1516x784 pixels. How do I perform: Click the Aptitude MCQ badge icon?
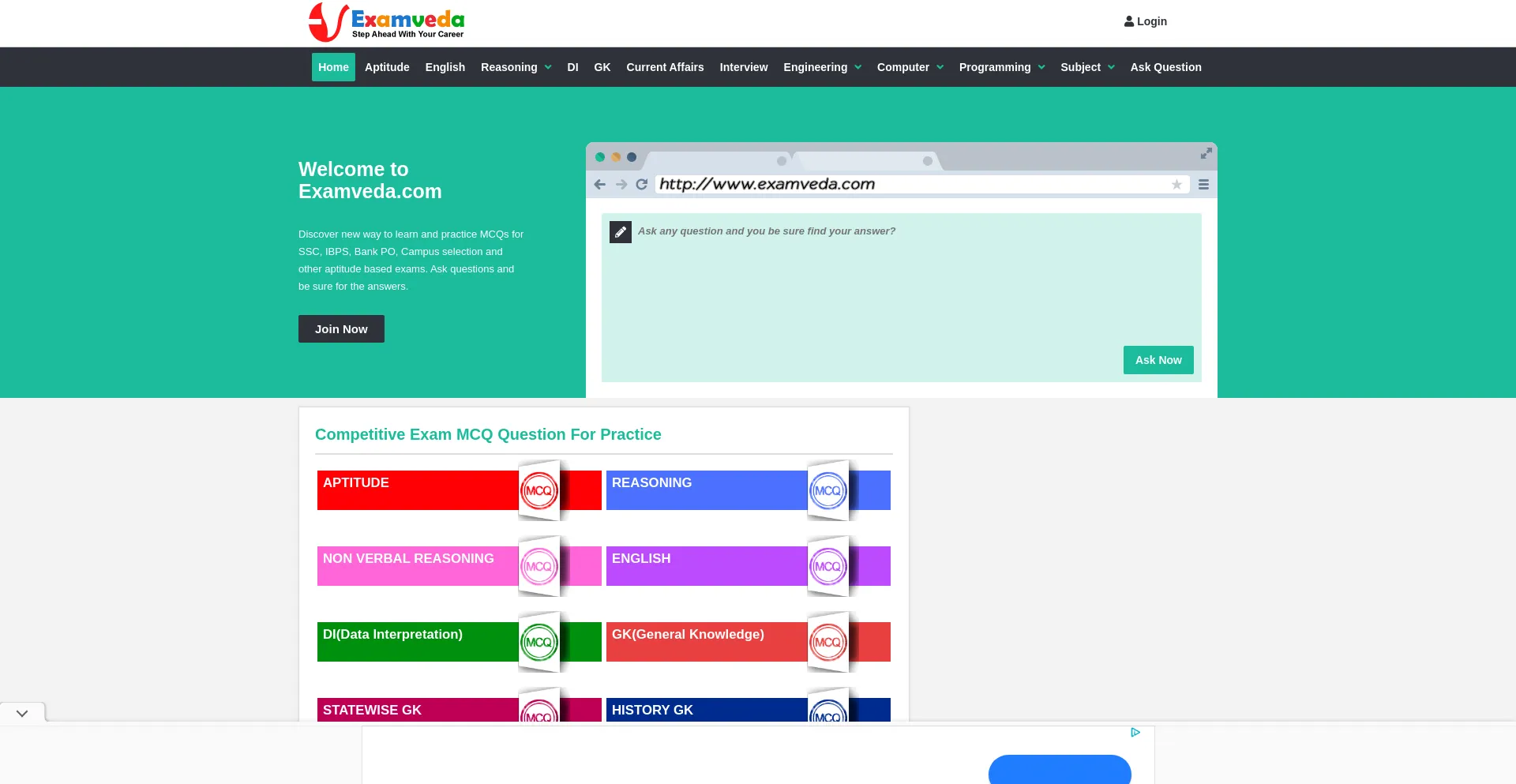[x=538, y=491]
